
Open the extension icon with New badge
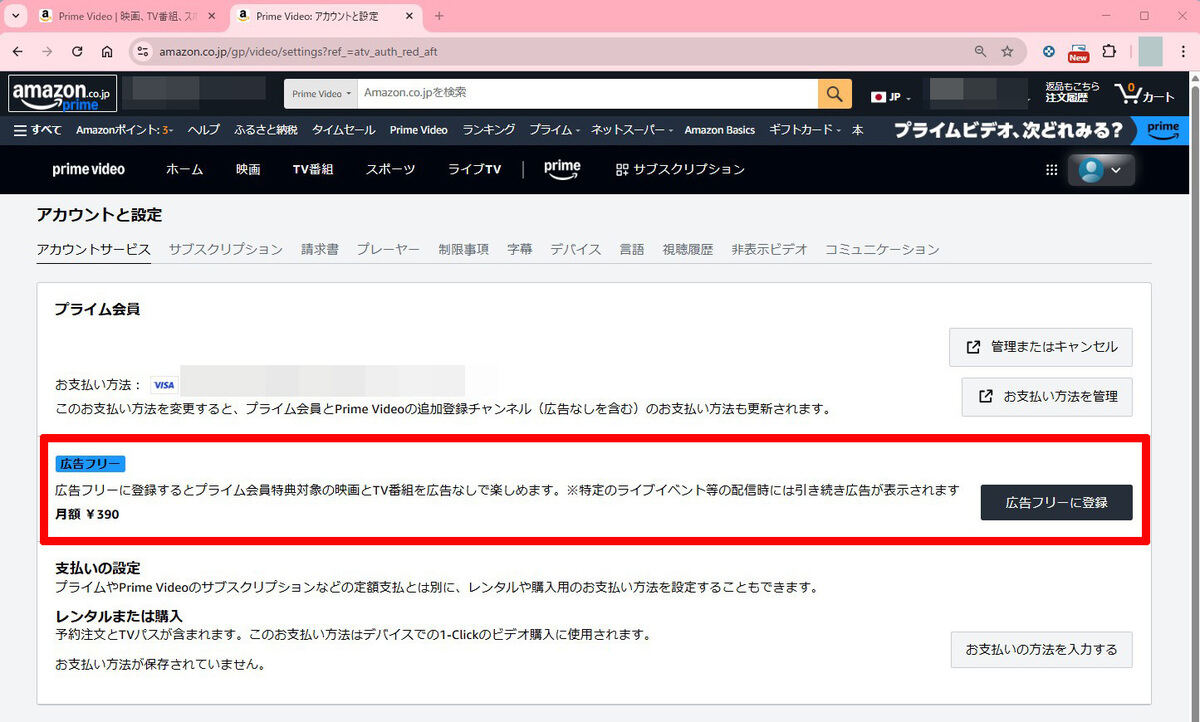tap(1078, 53)
